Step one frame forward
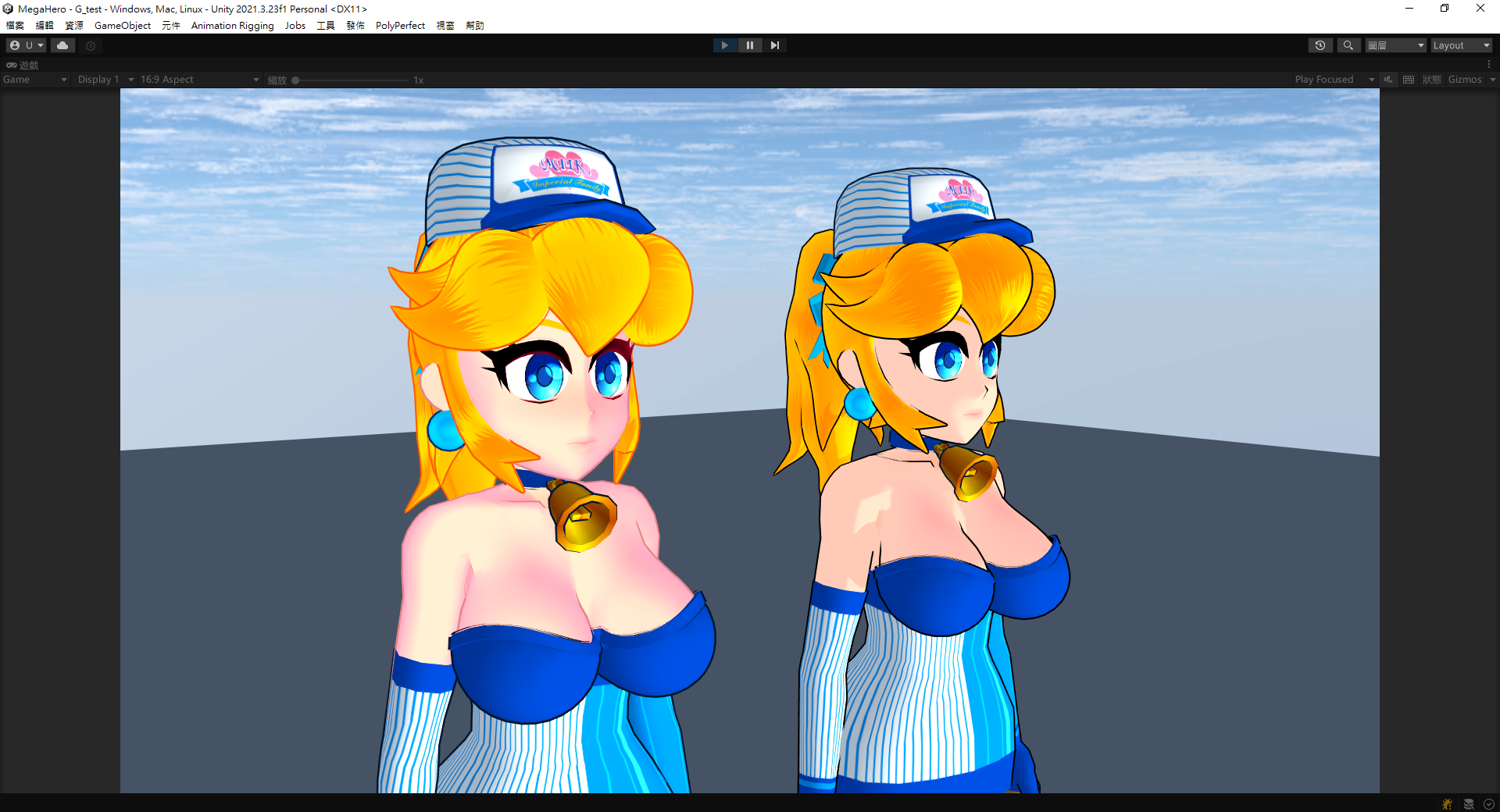The height and width of the screenshot is (812, 1500). (x=775, y=45)
